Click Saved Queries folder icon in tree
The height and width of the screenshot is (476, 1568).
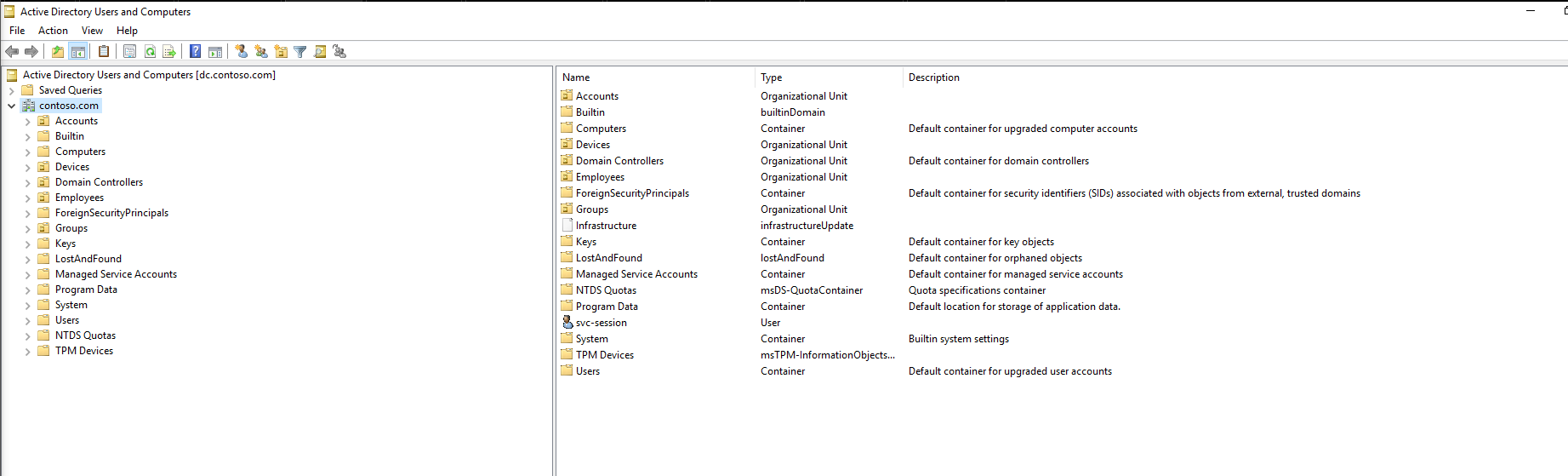28,90
